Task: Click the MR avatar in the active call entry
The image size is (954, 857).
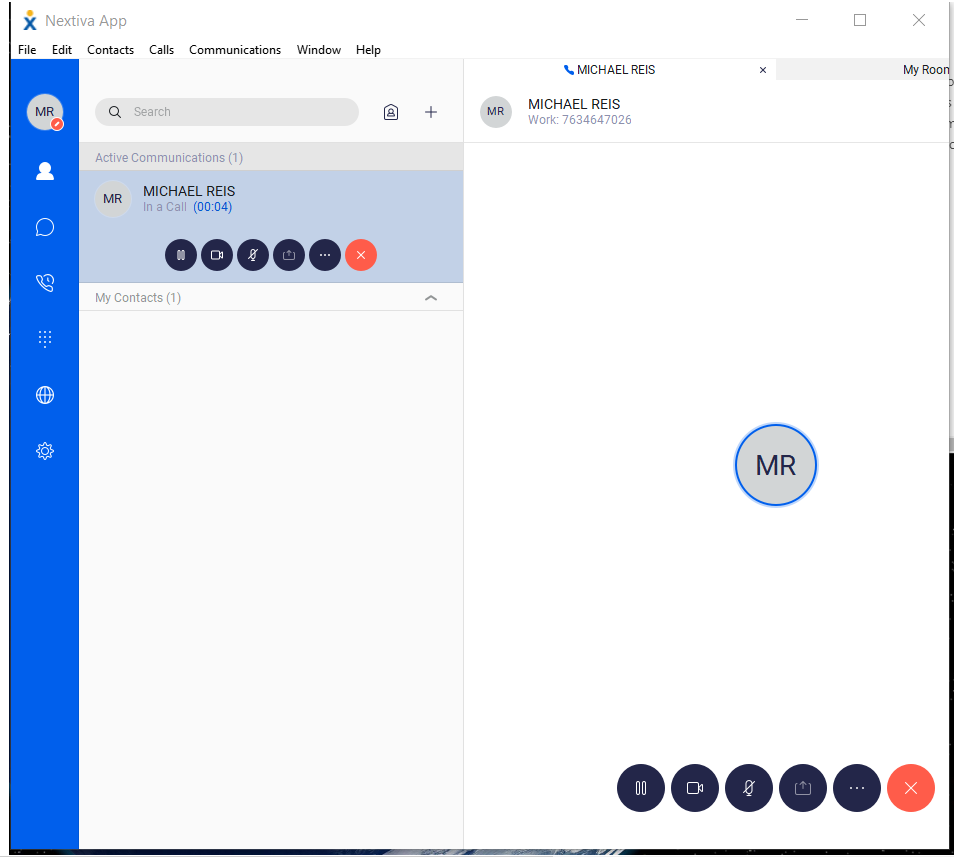Action: tap(113, 199)
